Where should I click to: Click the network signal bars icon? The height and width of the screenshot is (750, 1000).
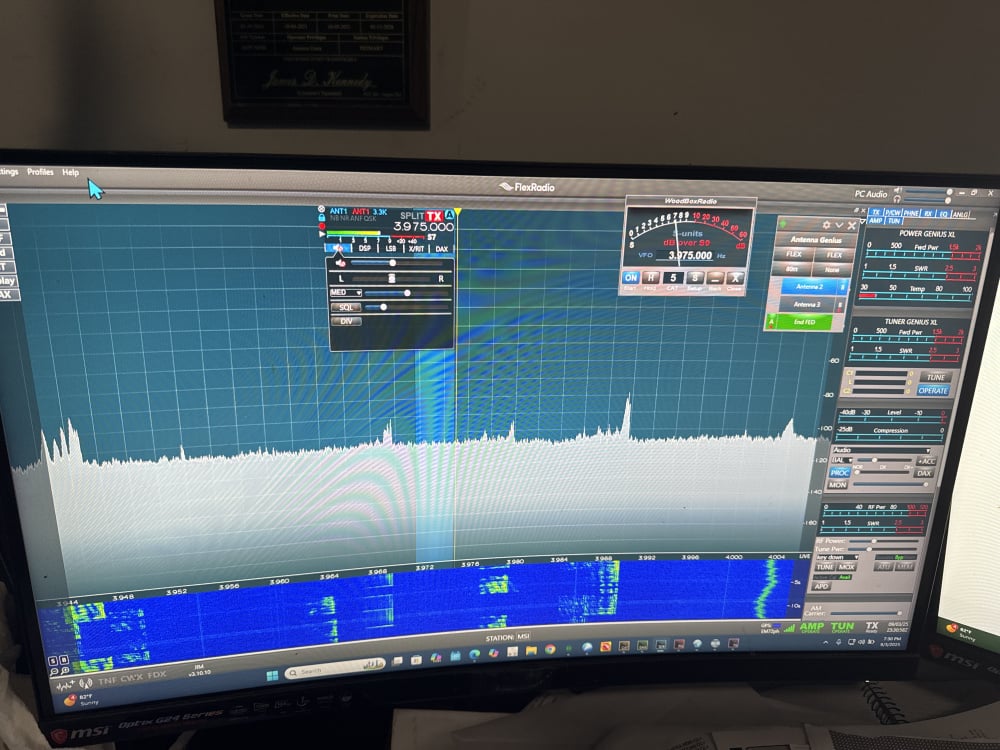[789, 628]
